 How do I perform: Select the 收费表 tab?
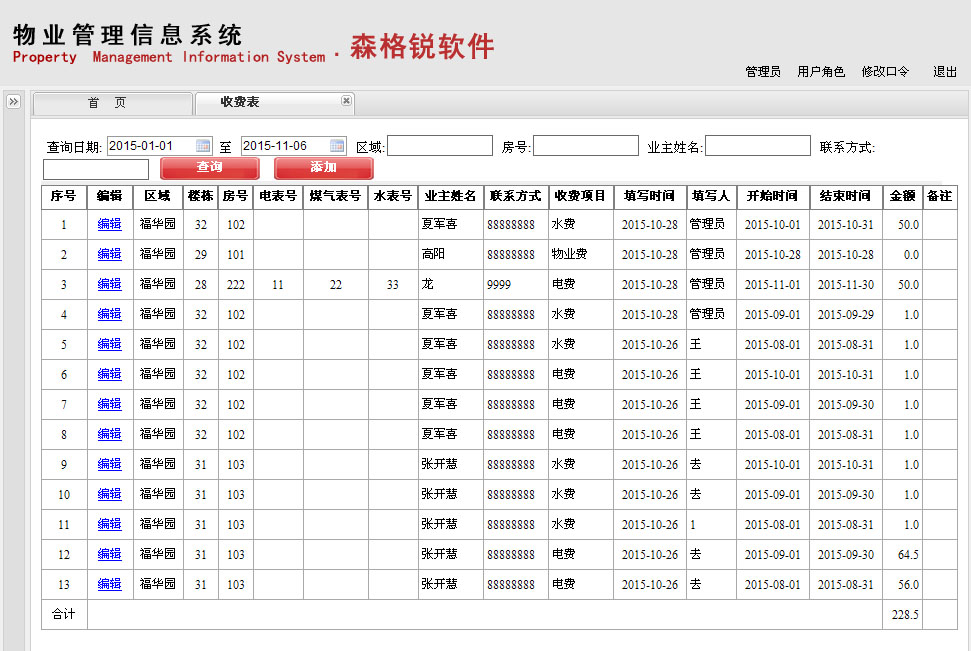point(240,103)
